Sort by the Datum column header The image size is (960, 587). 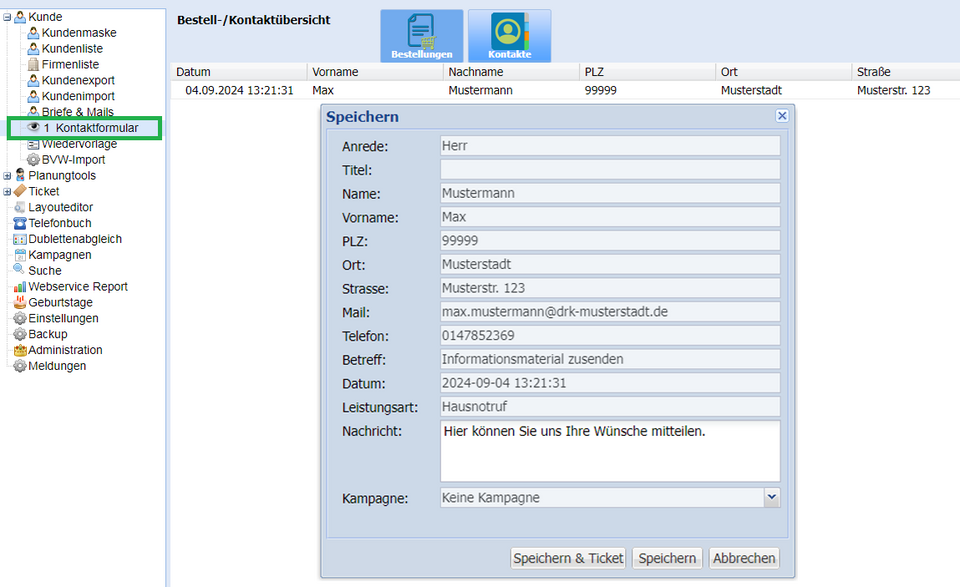click(239, 72)
